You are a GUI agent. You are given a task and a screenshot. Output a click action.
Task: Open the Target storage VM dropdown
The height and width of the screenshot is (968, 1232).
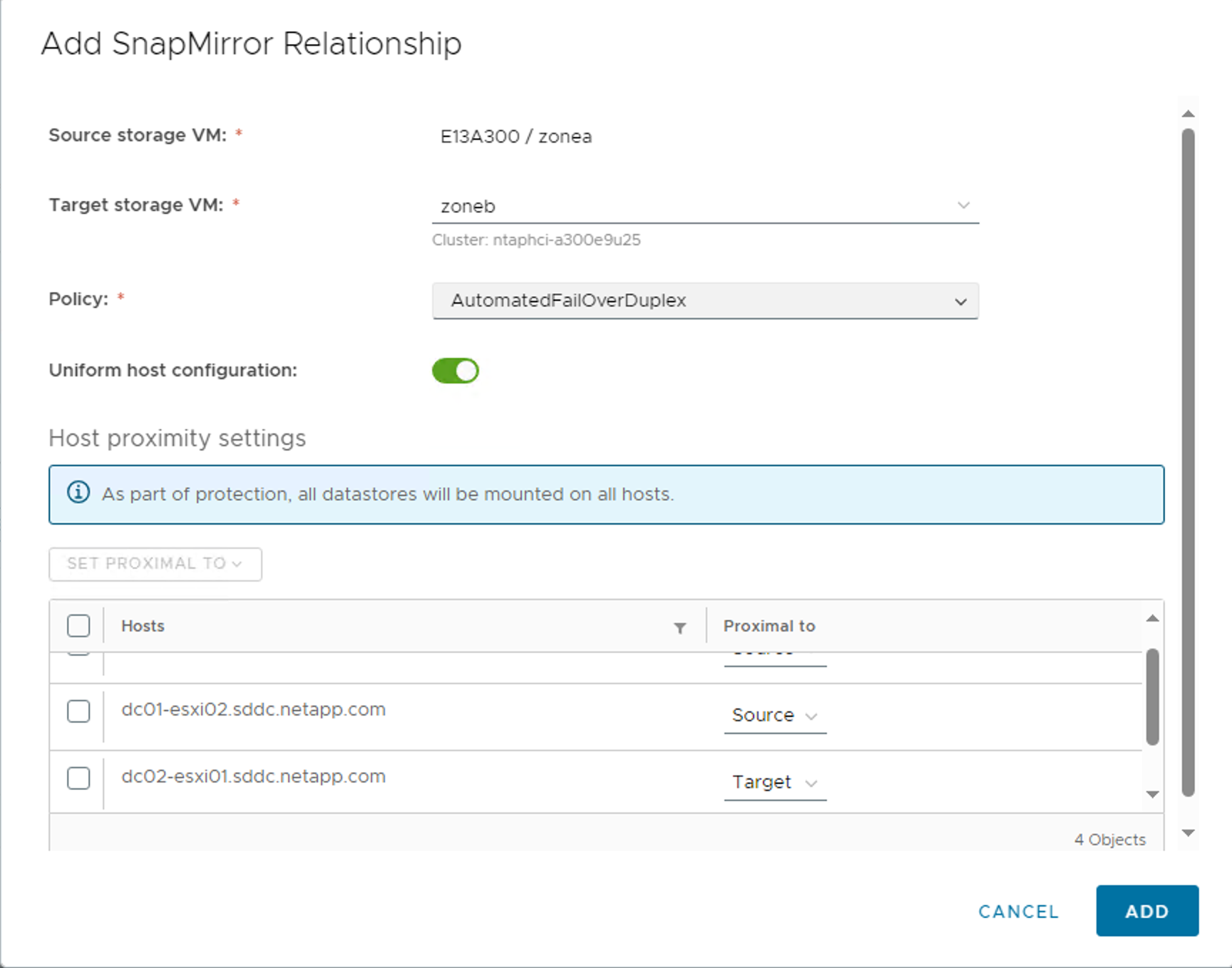click(x=704, y=206)
